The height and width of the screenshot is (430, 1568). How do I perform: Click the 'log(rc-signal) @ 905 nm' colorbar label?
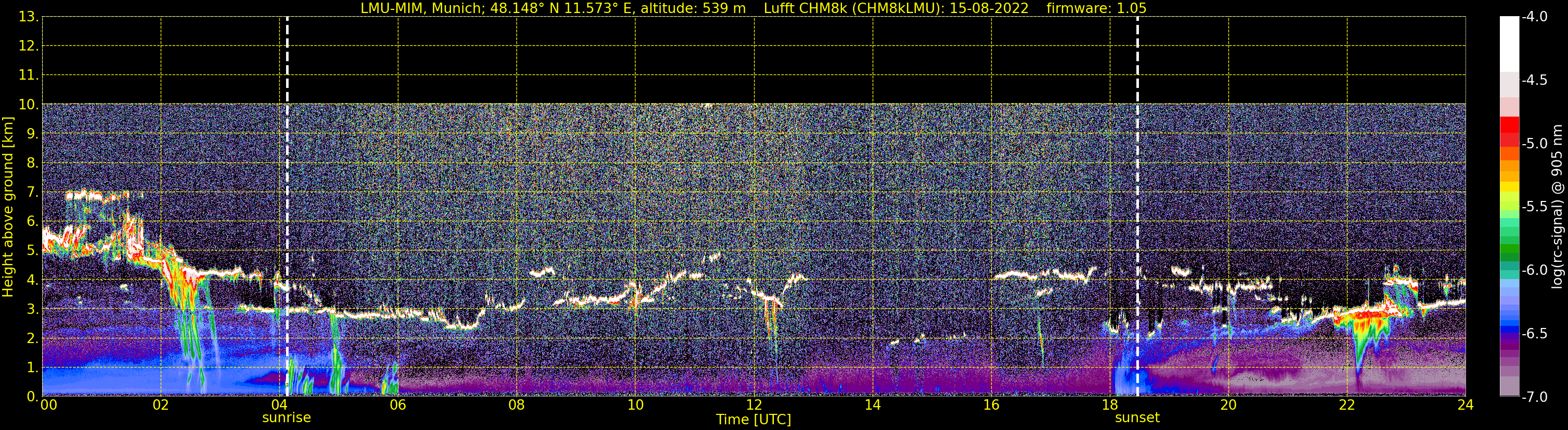click(1558, 207)
